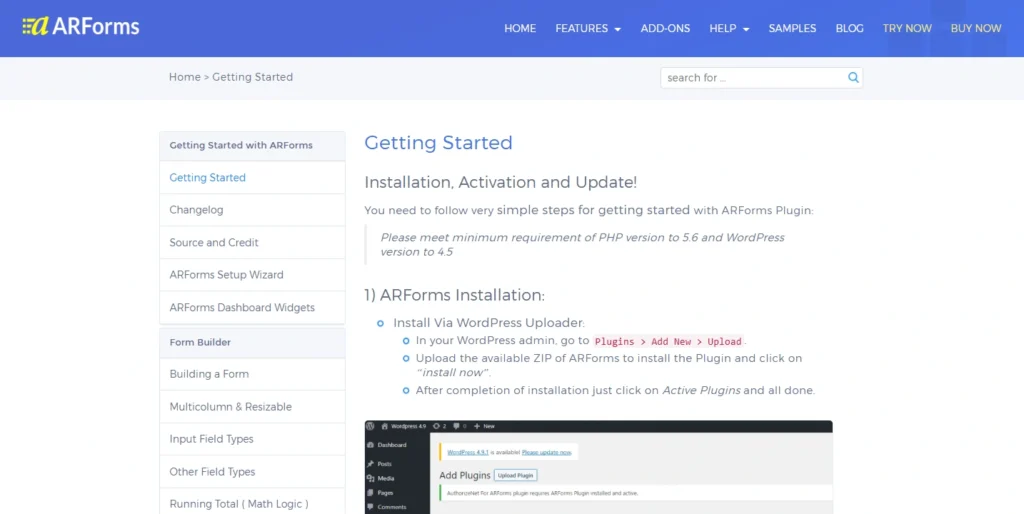Image resolution: width=1024 pixels, height=514 pixels.
Task: Click the WordPress logo in screenshot toolbar
Action: pos(370,426)
